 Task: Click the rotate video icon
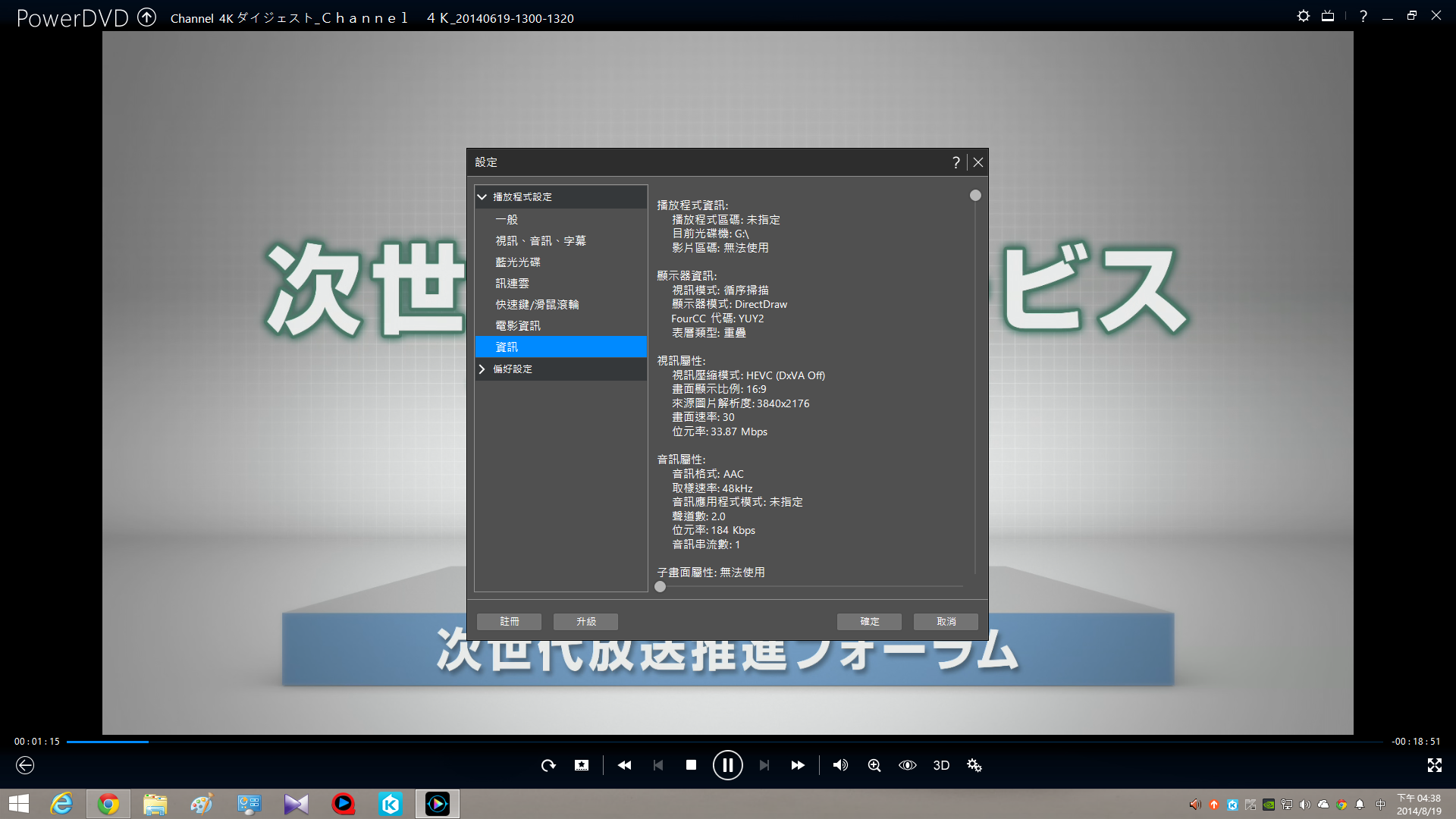tap(548, 765)
